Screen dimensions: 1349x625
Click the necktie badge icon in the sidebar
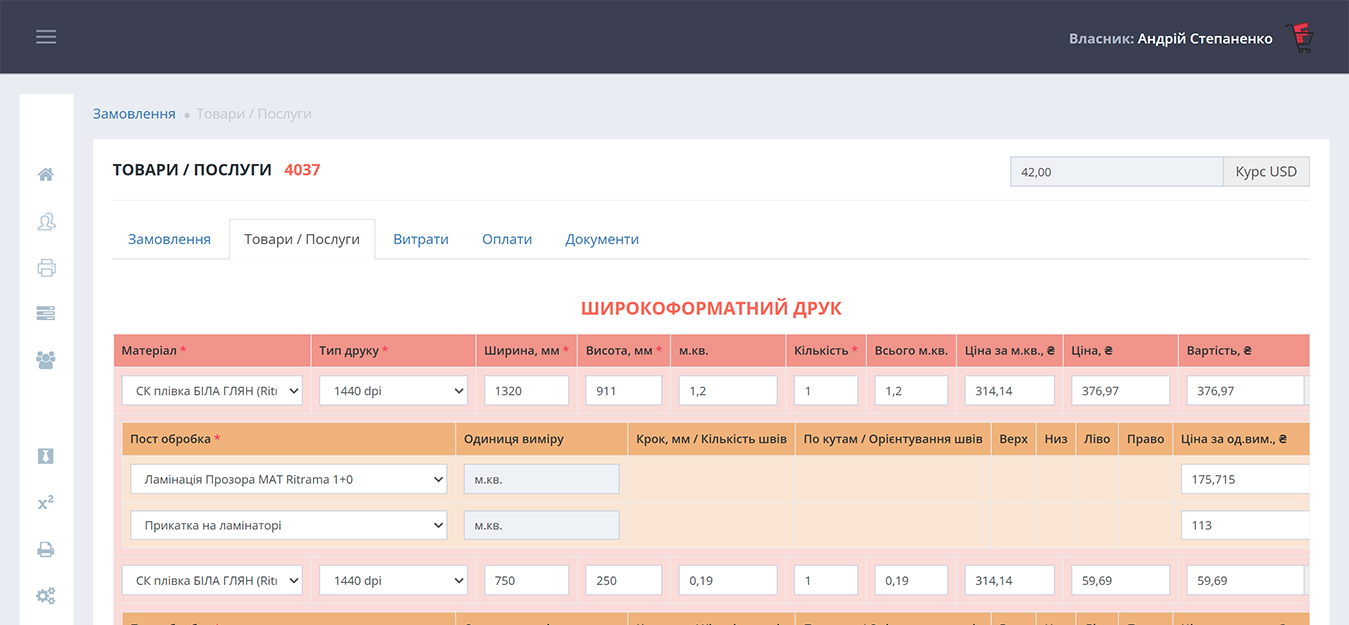(46, 456)
